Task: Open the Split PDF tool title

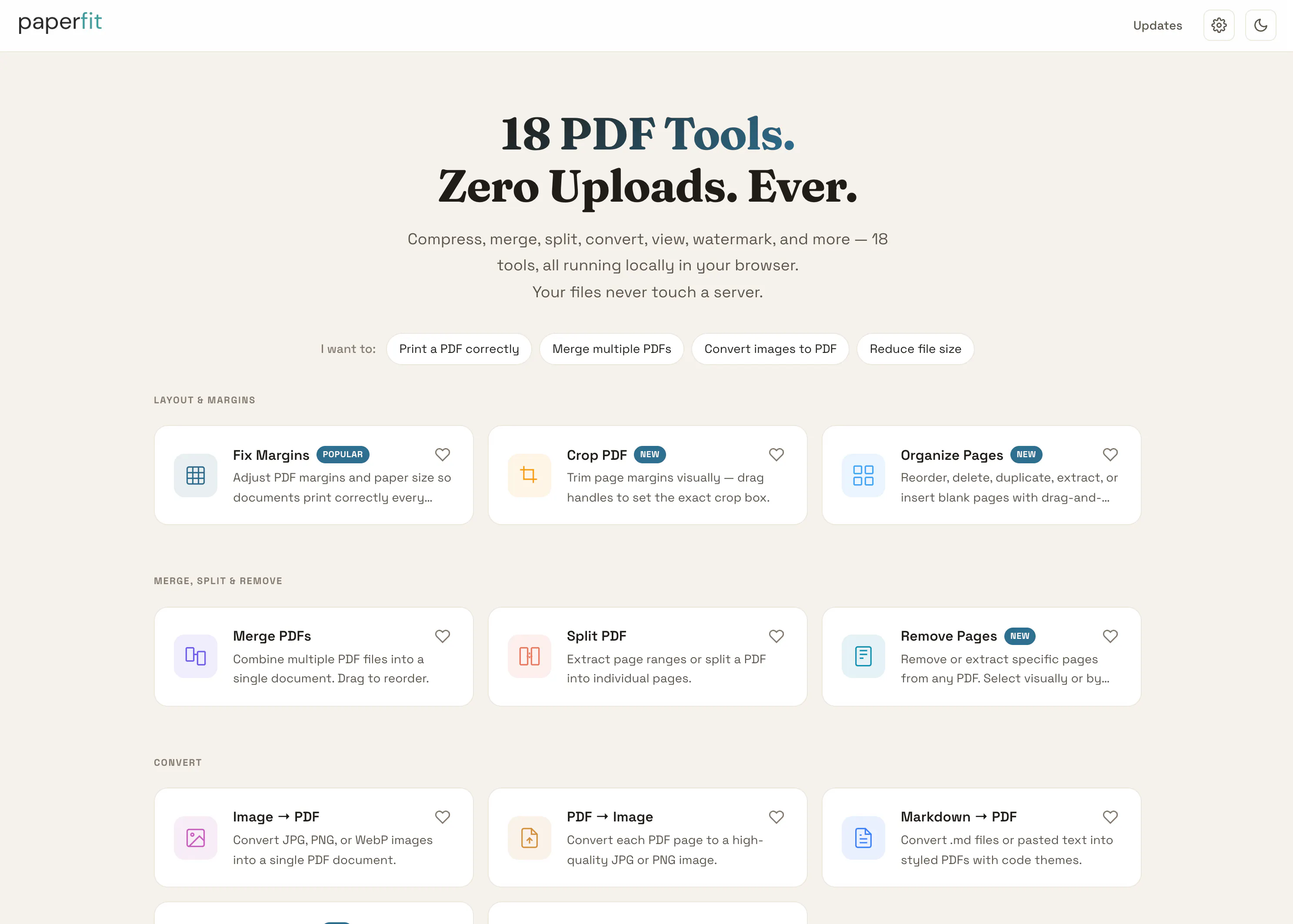Action: coord(597,636)
